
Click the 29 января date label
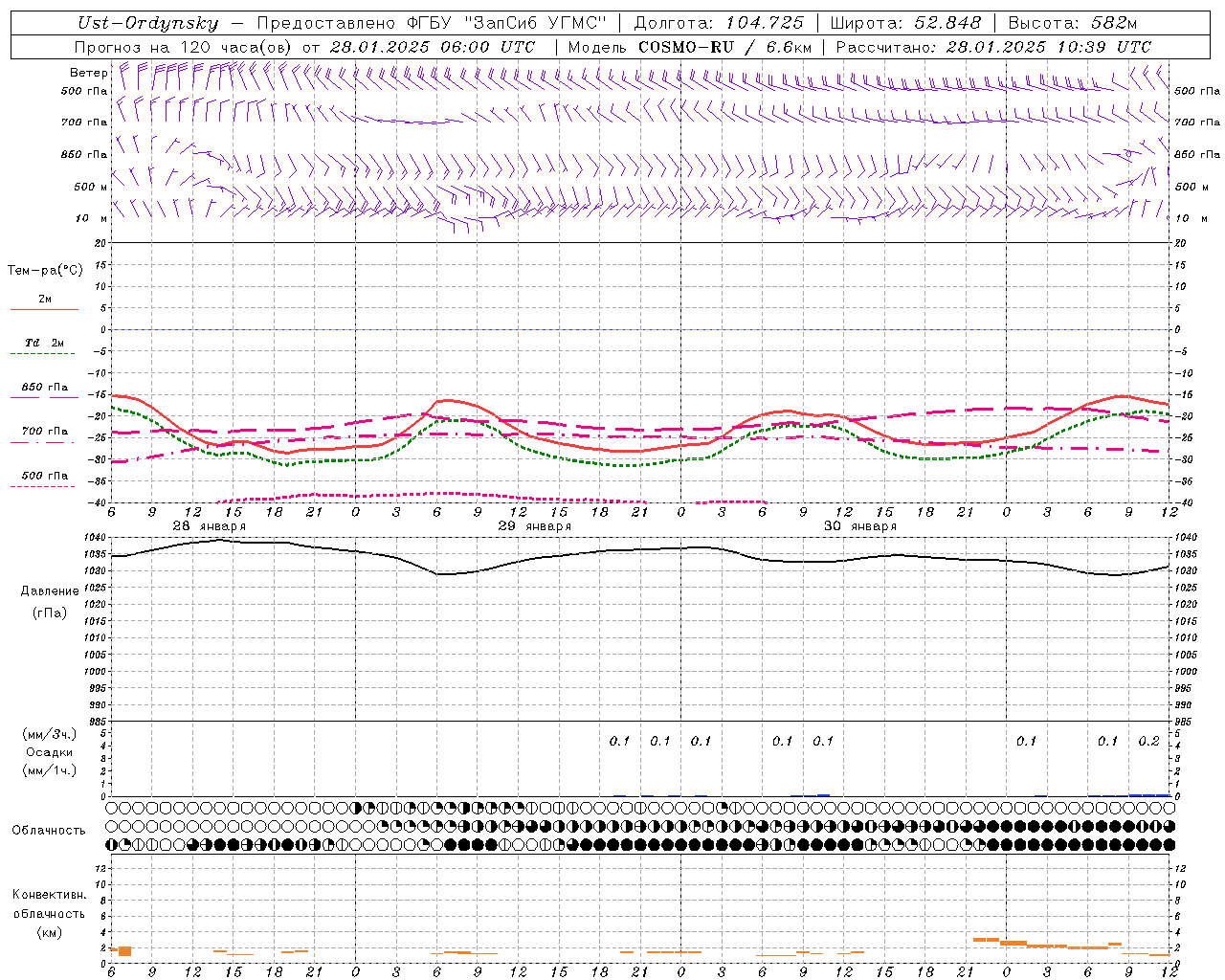tap(534, 526)
